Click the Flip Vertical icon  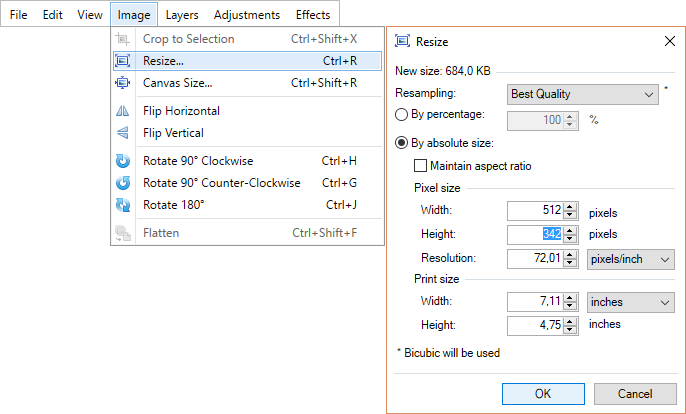[x=122, y=133]
